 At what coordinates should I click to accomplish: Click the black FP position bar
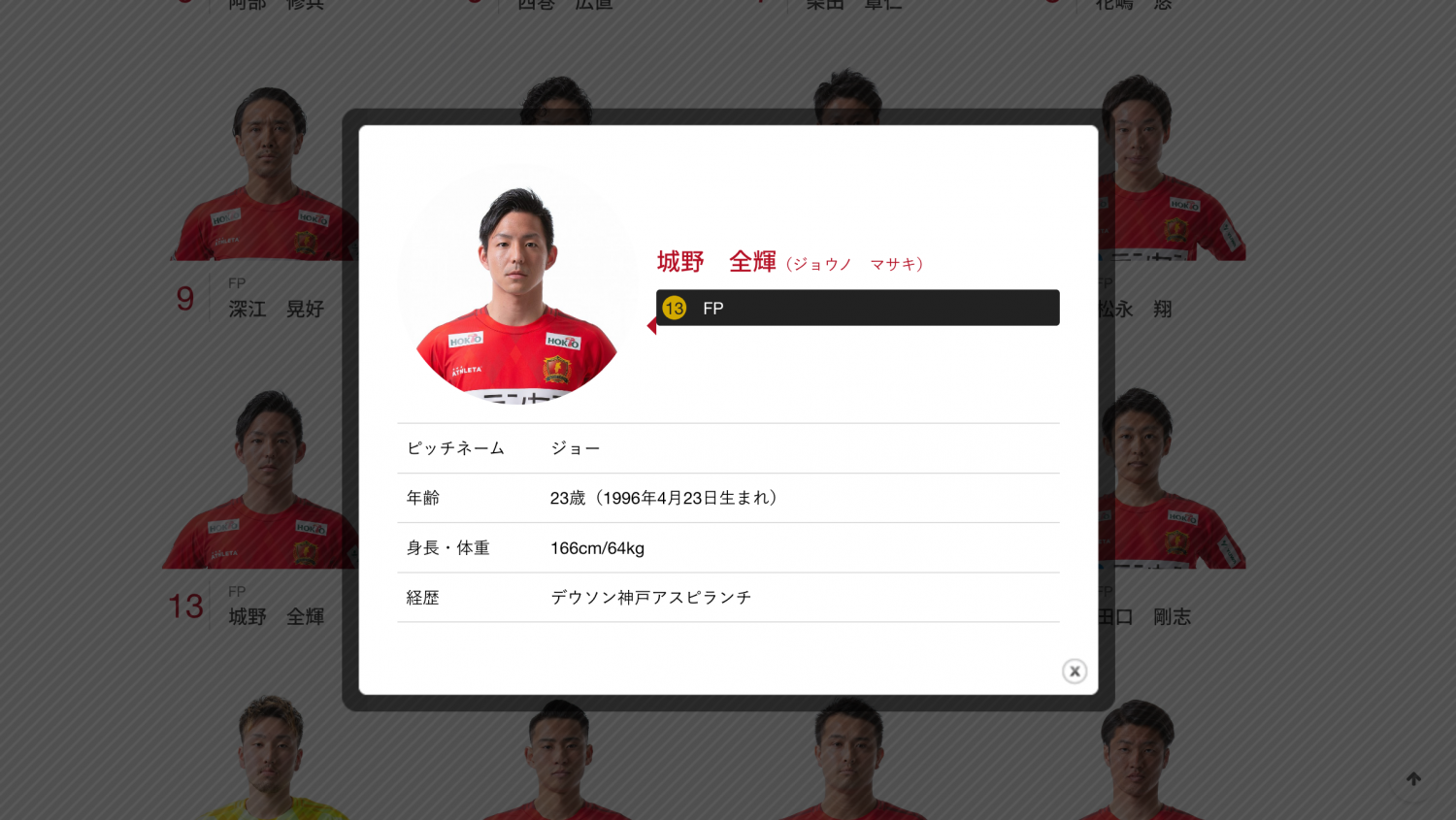(858, 308)
